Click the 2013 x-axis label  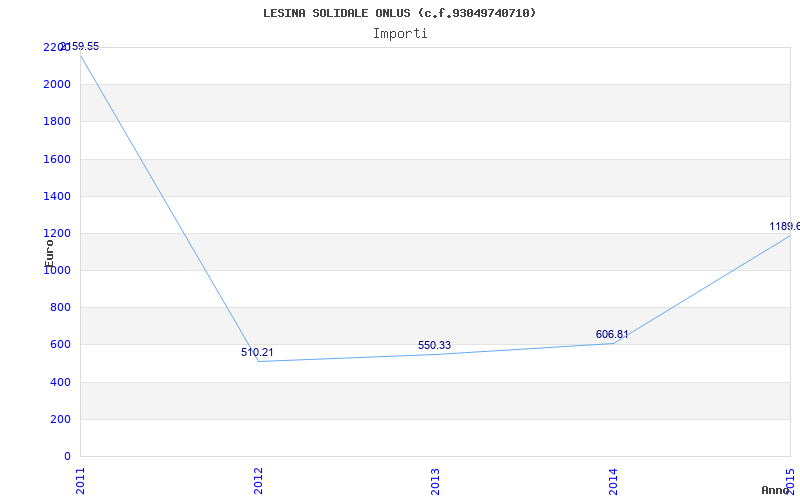click(x=435, y=481)
